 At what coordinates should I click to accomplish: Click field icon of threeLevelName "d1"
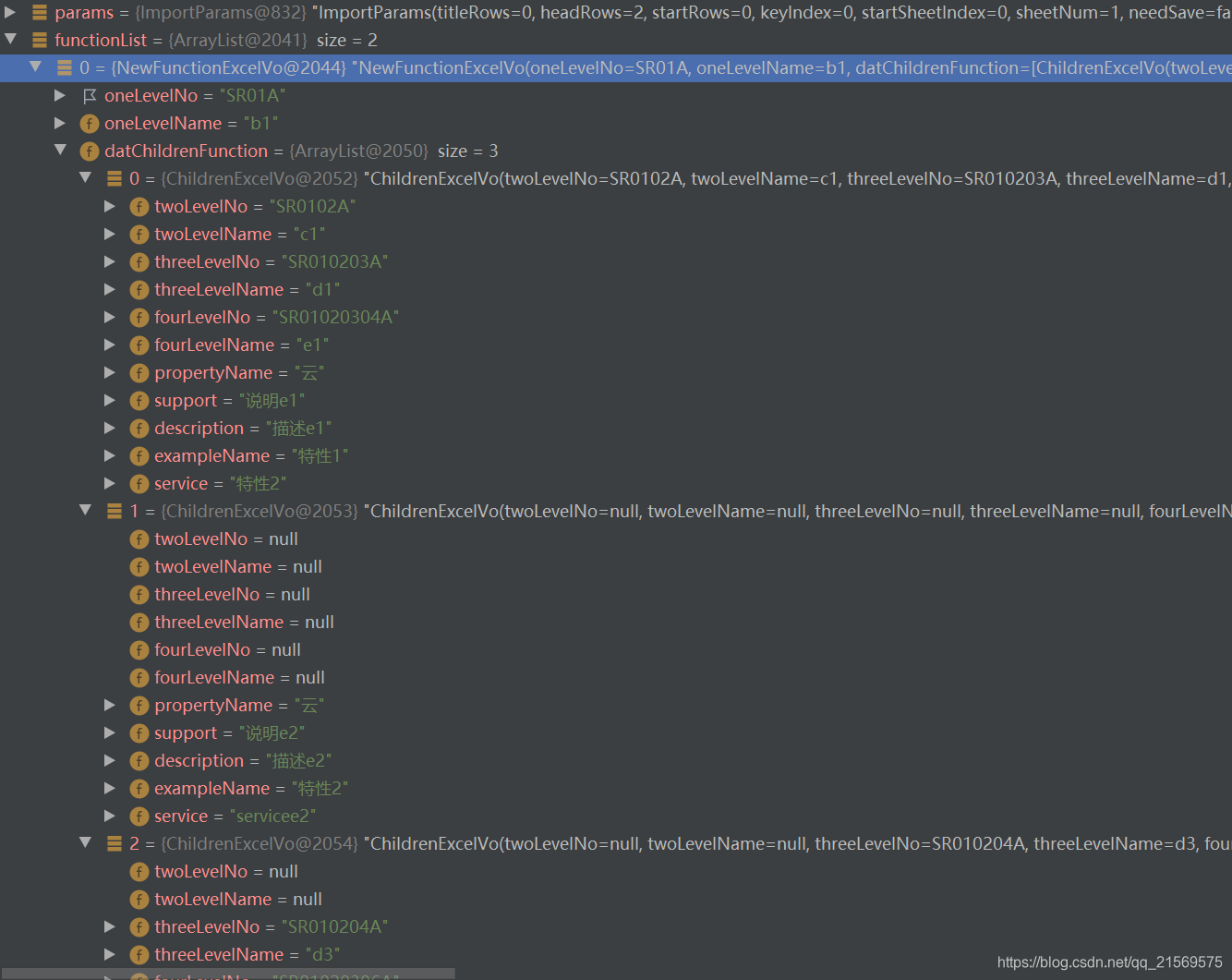[139, 290]
